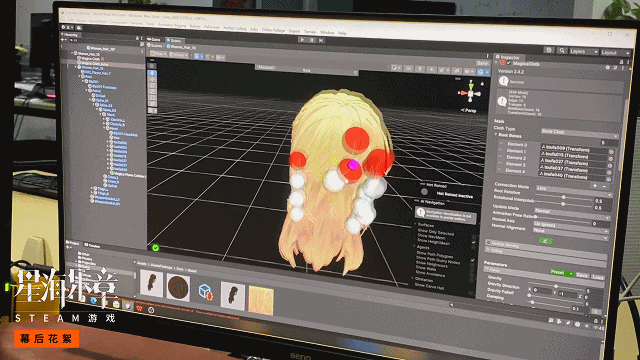Viewport: 640px width, 360px height.
Task: Toggle Show HeightMesh checkbox
Action: click(x=473, y=242)
